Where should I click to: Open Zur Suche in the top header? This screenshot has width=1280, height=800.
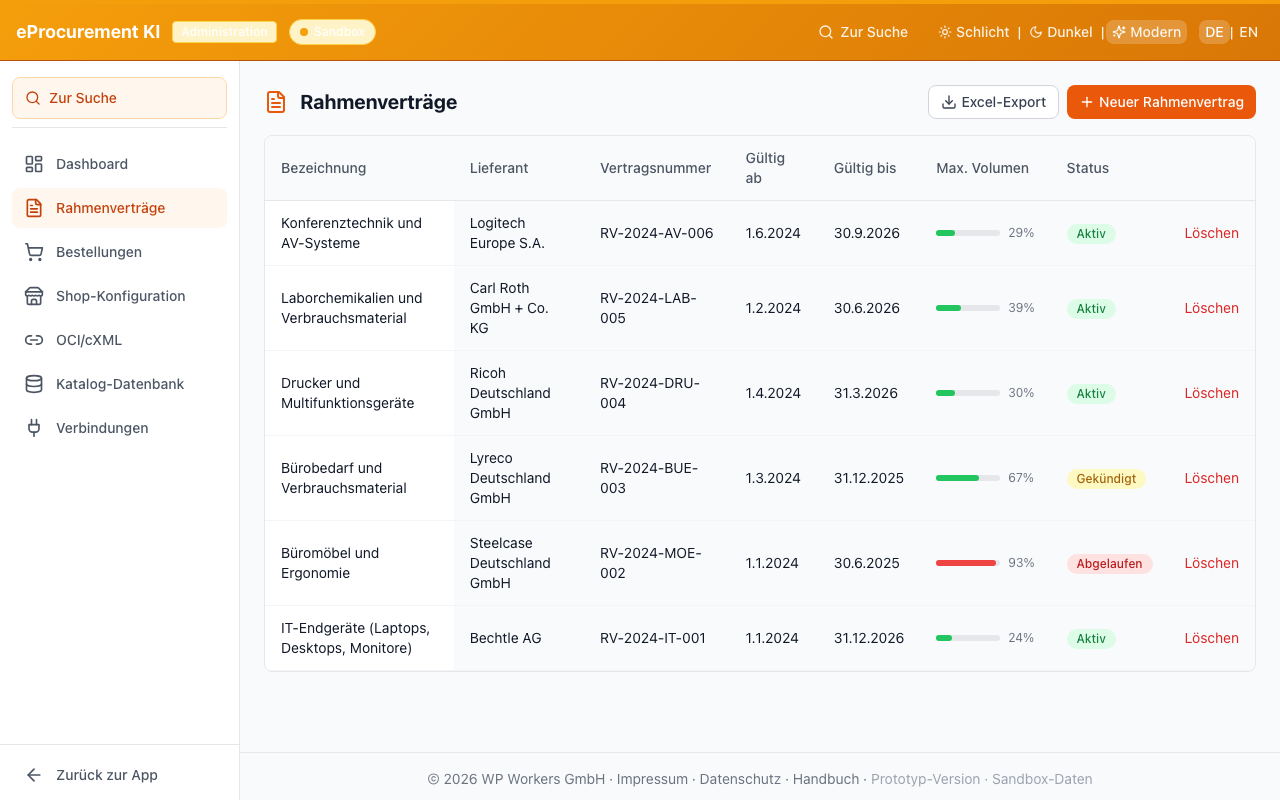863,32
